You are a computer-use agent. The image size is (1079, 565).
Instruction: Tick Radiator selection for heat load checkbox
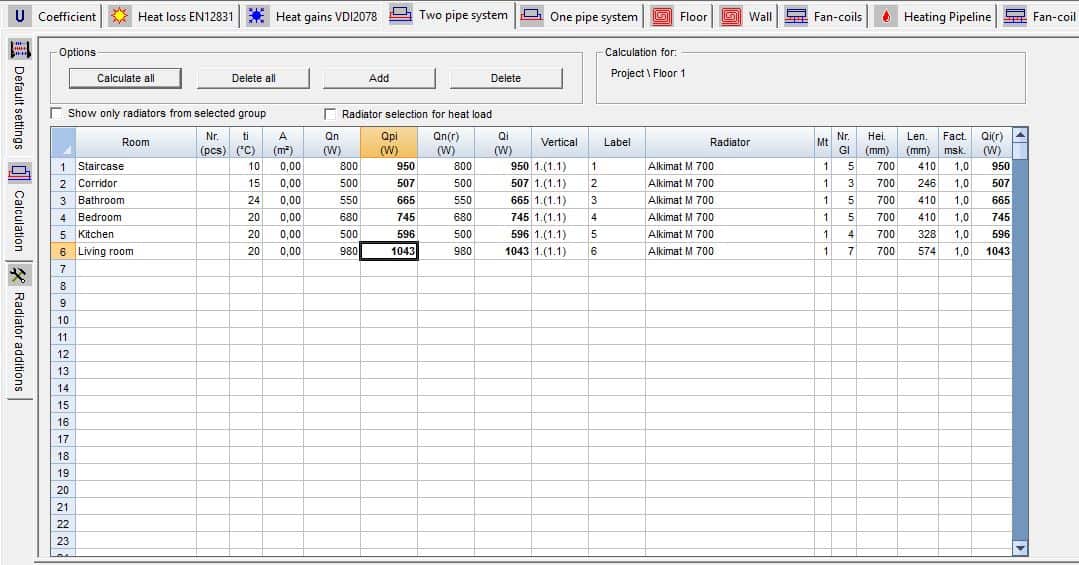pyautogui.click(x=331, y=114)
